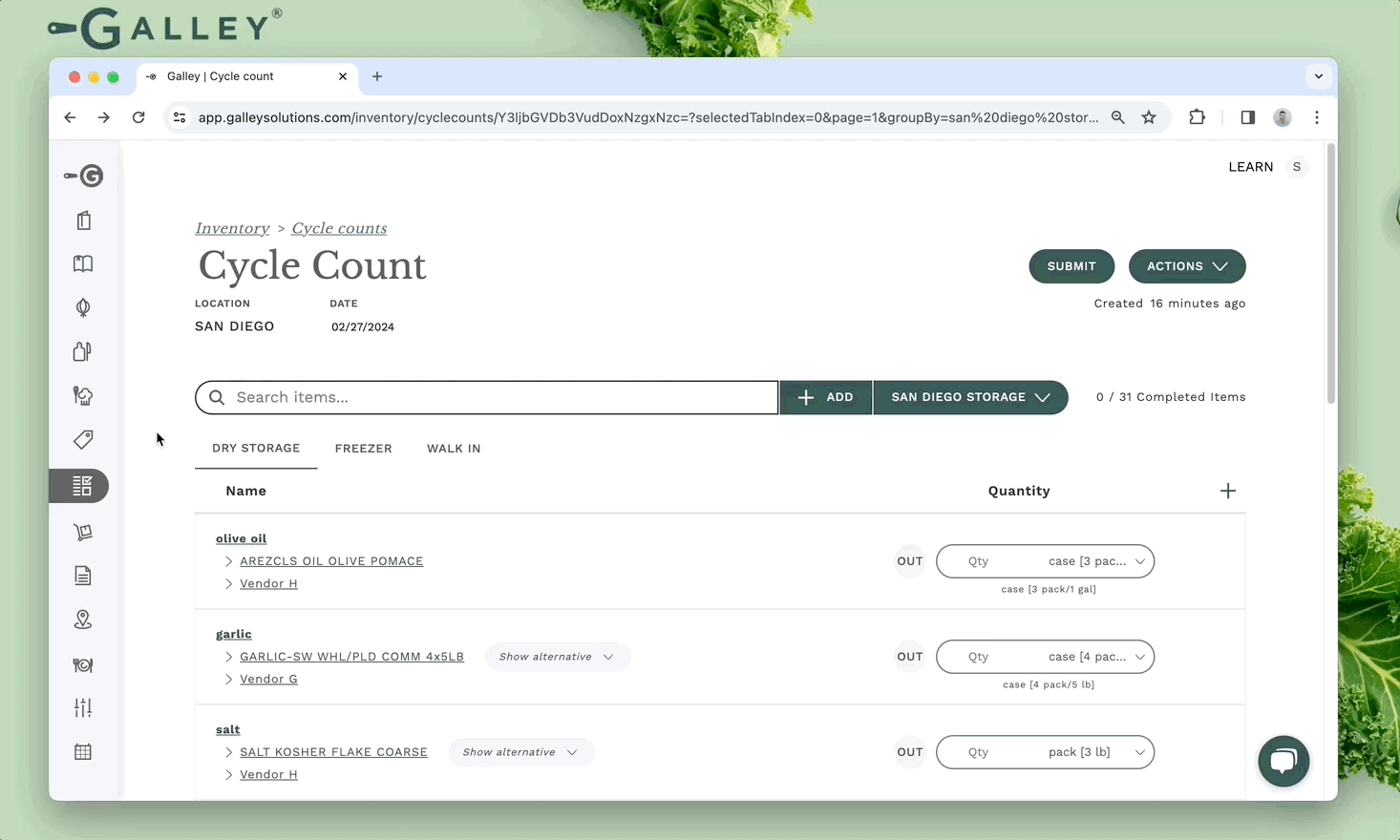Open the sliders settings icon in sidebar
1400x840 pixels.
83,707
